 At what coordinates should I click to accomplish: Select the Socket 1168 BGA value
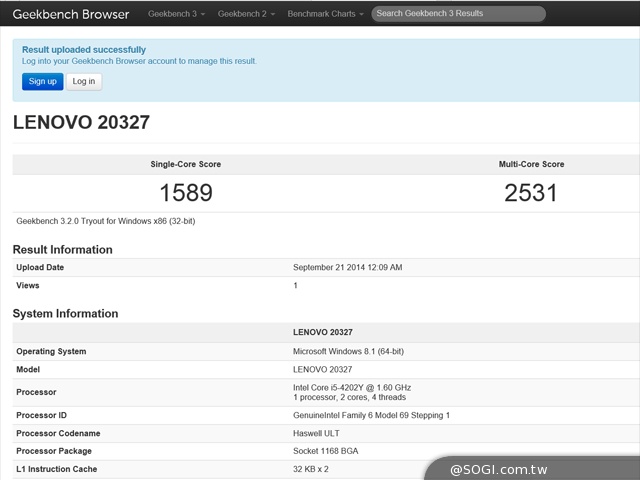point(325,451)
